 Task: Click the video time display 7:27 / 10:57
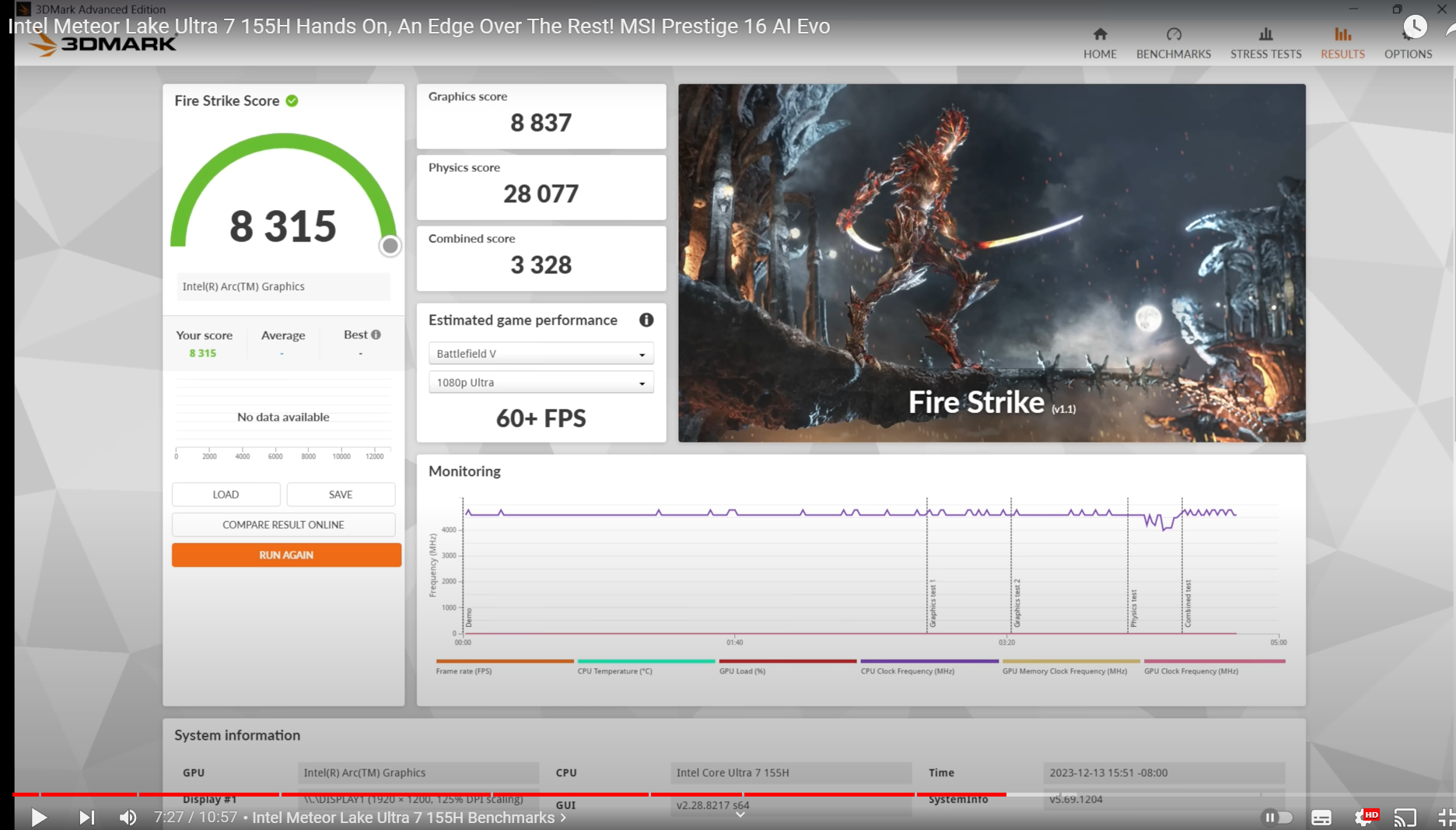(x=195, y=818)
